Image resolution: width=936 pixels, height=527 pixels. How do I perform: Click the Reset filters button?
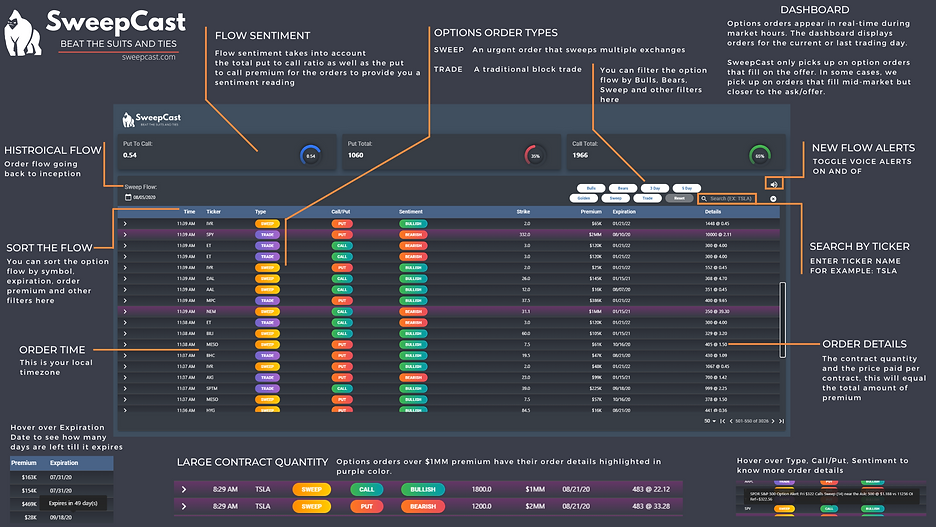(x=679, y=198)
